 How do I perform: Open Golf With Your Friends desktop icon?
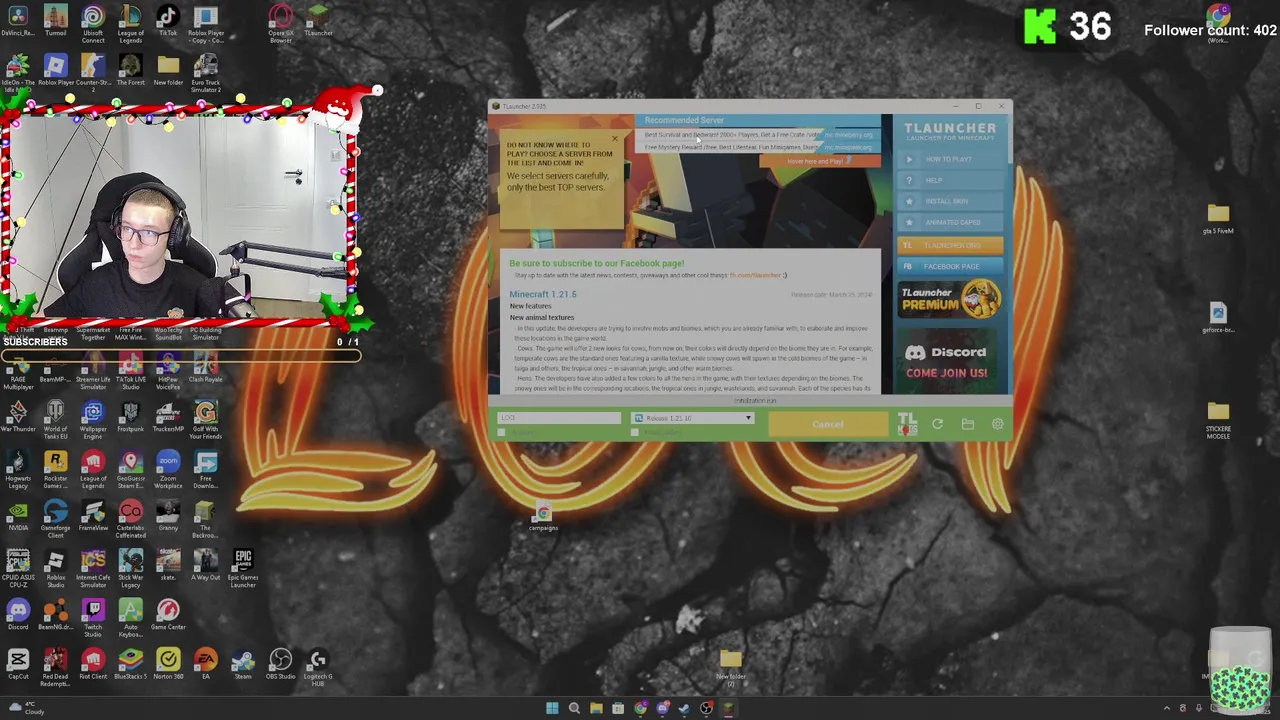(x=206, y=420)
